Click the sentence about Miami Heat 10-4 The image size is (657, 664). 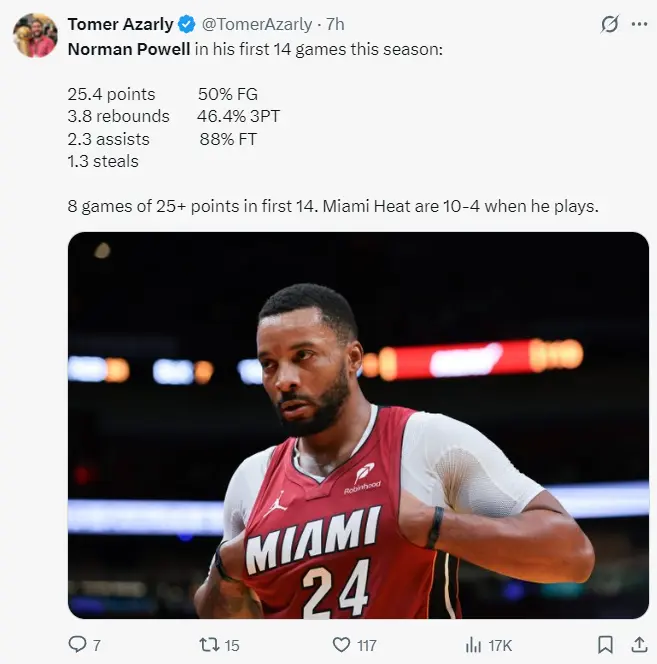(x=460, y=208)
